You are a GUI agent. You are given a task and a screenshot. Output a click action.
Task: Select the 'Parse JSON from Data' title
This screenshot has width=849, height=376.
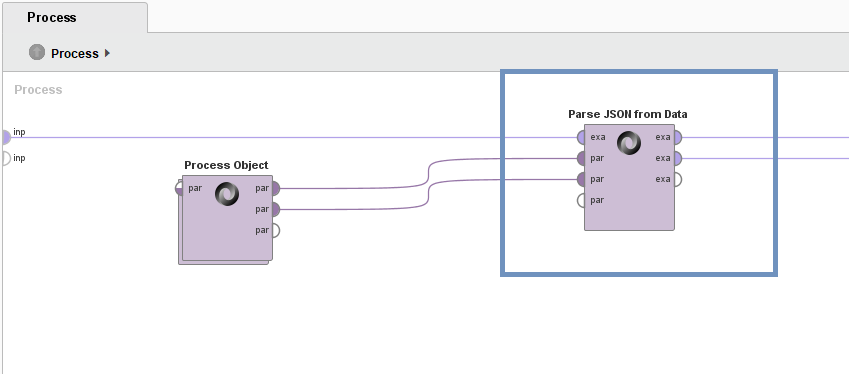click(x=628, y=114)
